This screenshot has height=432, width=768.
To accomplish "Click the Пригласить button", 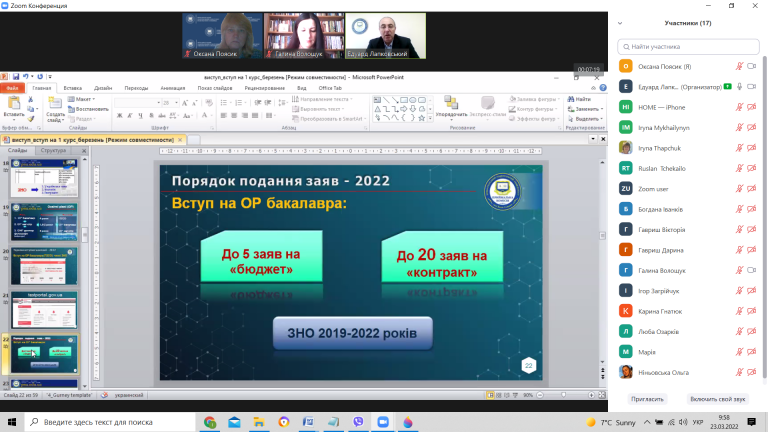I will coord(647,399).
